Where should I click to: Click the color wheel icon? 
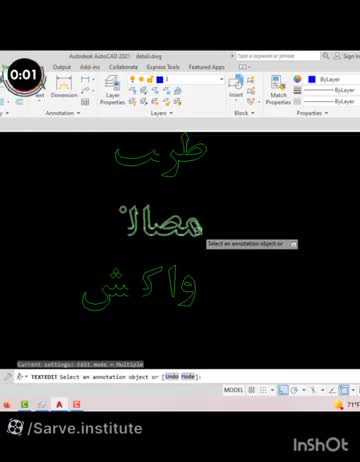pos(297,79)
